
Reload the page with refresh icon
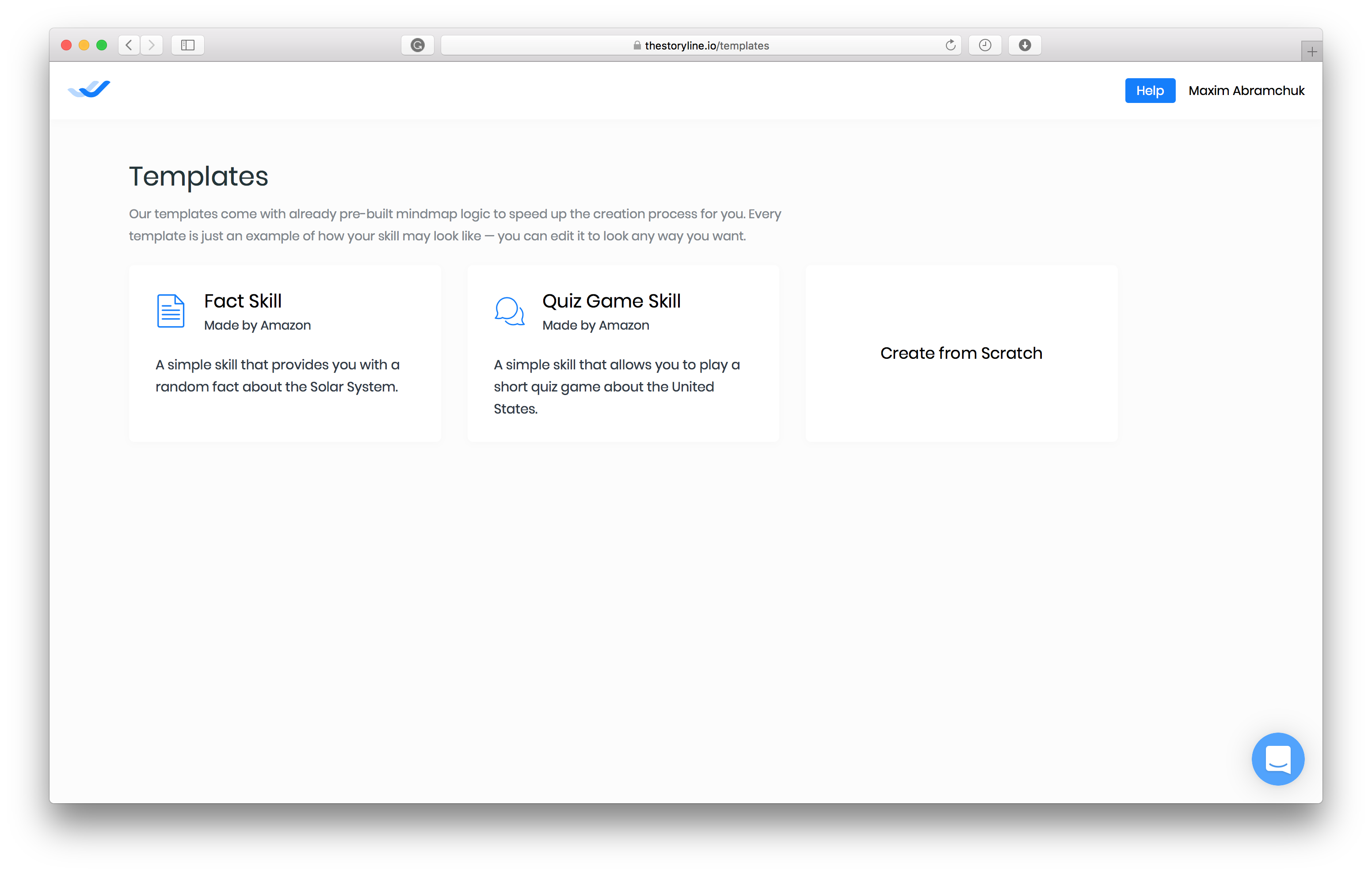point(950,45)
